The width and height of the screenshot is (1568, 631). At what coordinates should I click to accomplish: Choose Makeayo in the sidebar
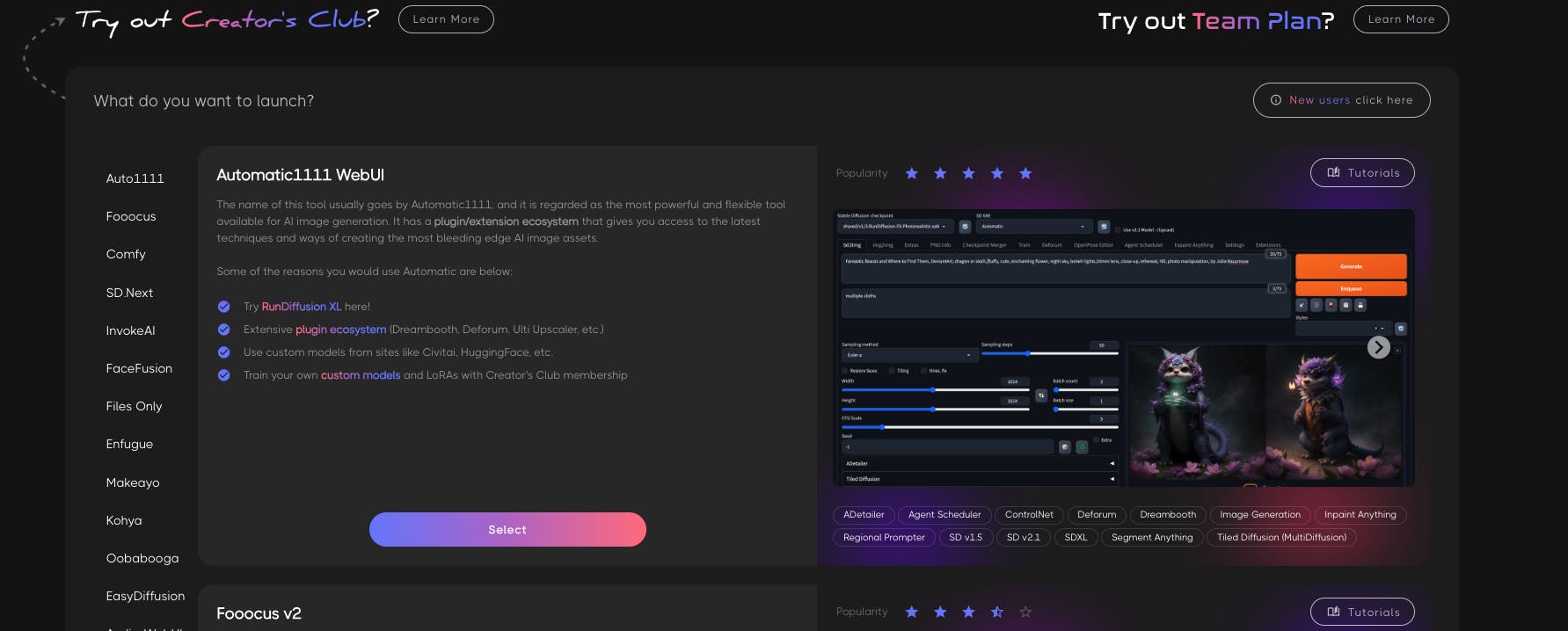click(133, 482)
